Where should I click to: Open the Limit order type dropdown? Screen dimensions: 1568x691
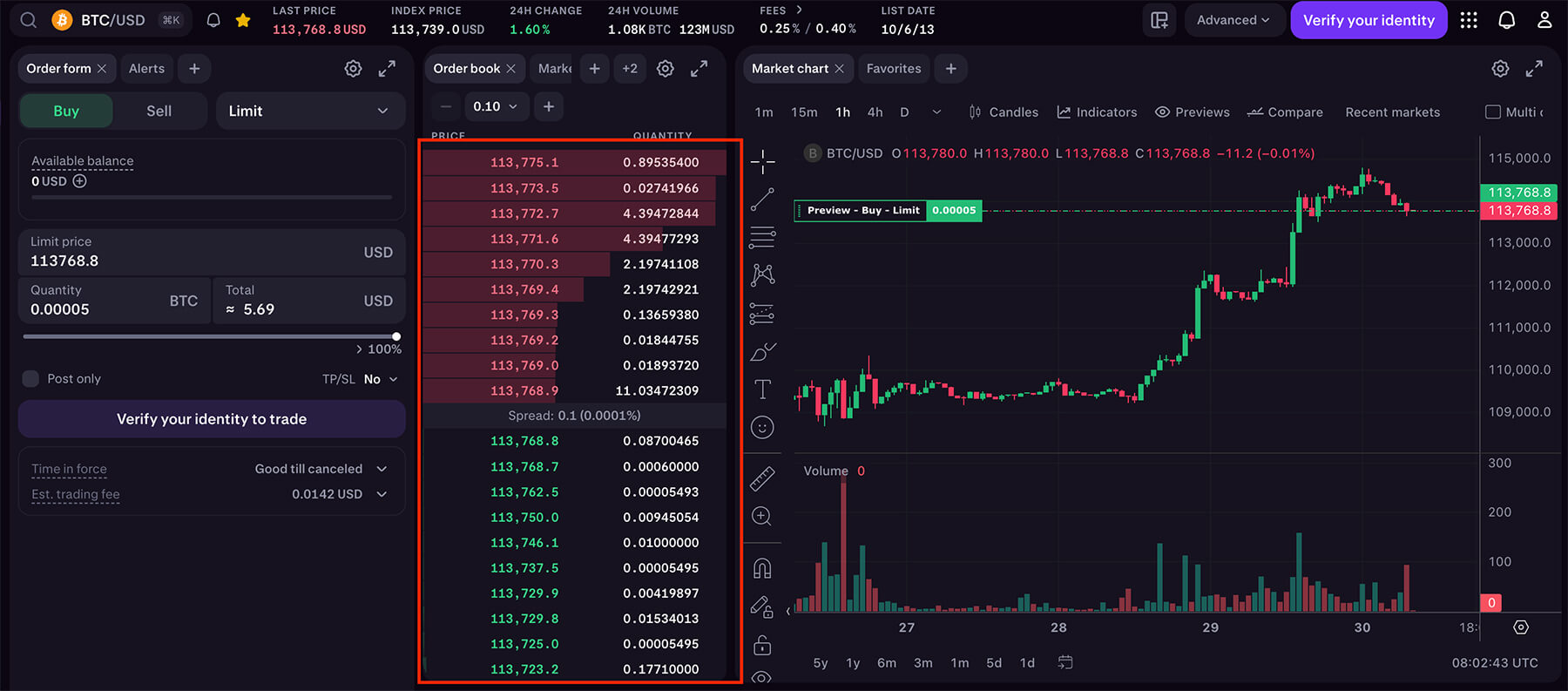309,112
